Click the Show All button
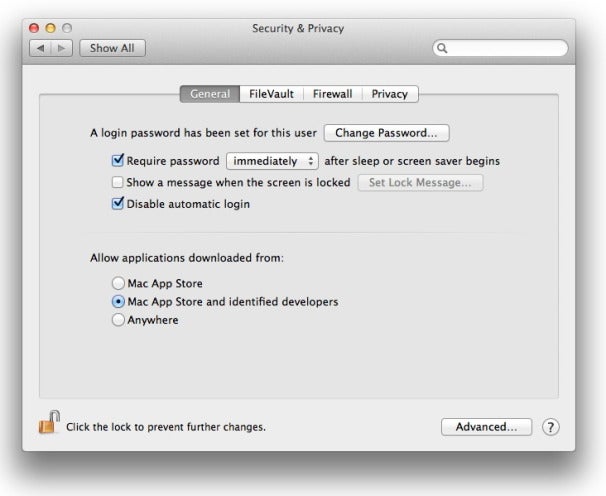Viewport: 606px width, 496px height. (x=112, y=48)
